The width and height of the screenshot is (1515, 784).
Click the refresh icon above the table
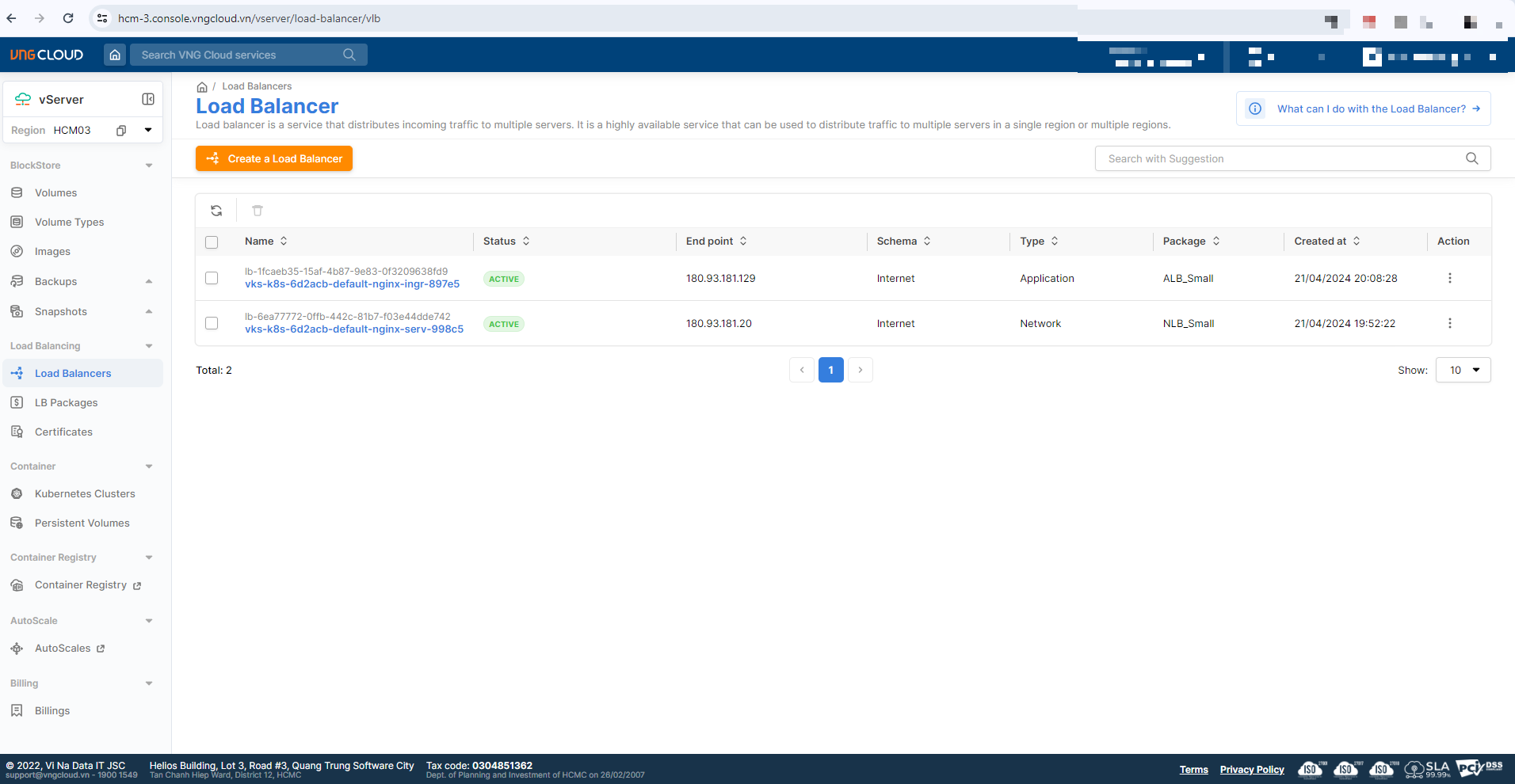(216, 211)
